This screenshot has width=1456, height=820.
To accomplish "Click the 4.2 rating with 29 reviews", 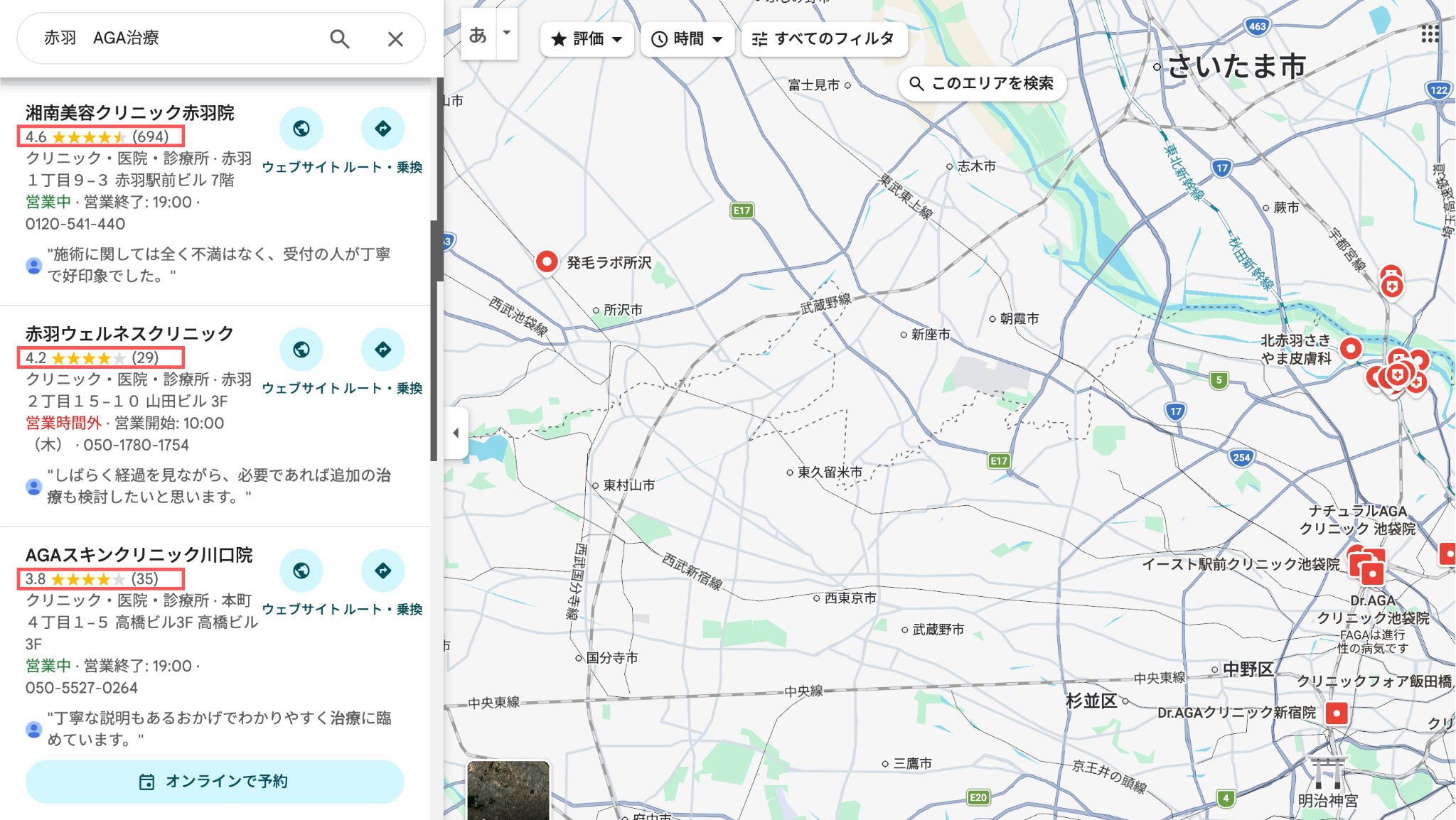I will click(100, 357).
